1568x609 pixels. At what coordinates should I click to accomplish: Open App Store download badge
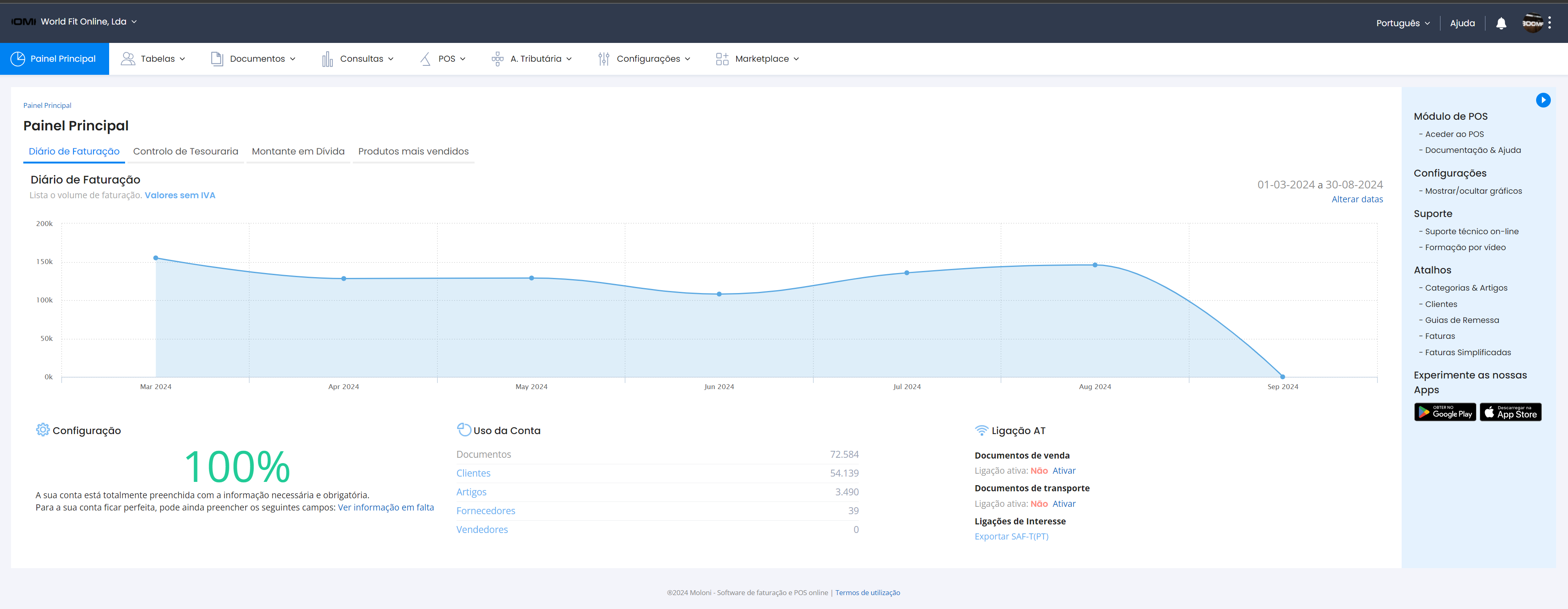coord(1510,412)
